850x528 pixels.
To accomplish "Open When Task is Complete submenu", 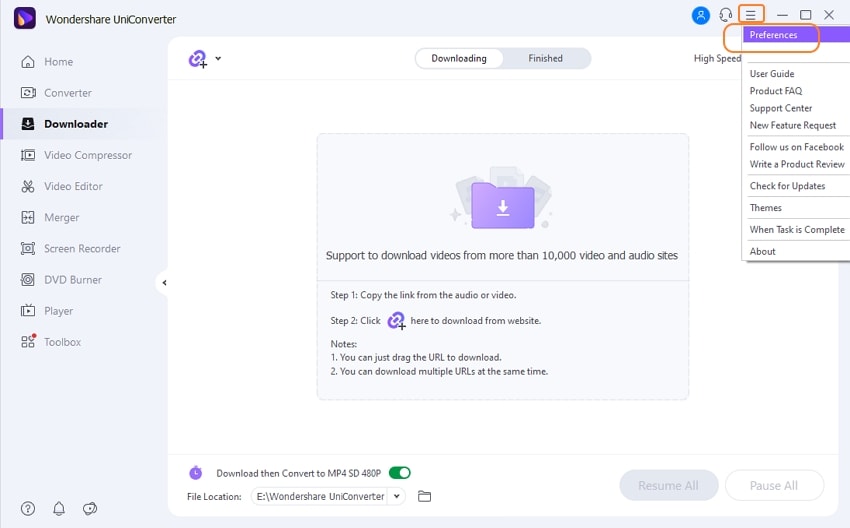I will pyautogui.click(x=796, y=229).
